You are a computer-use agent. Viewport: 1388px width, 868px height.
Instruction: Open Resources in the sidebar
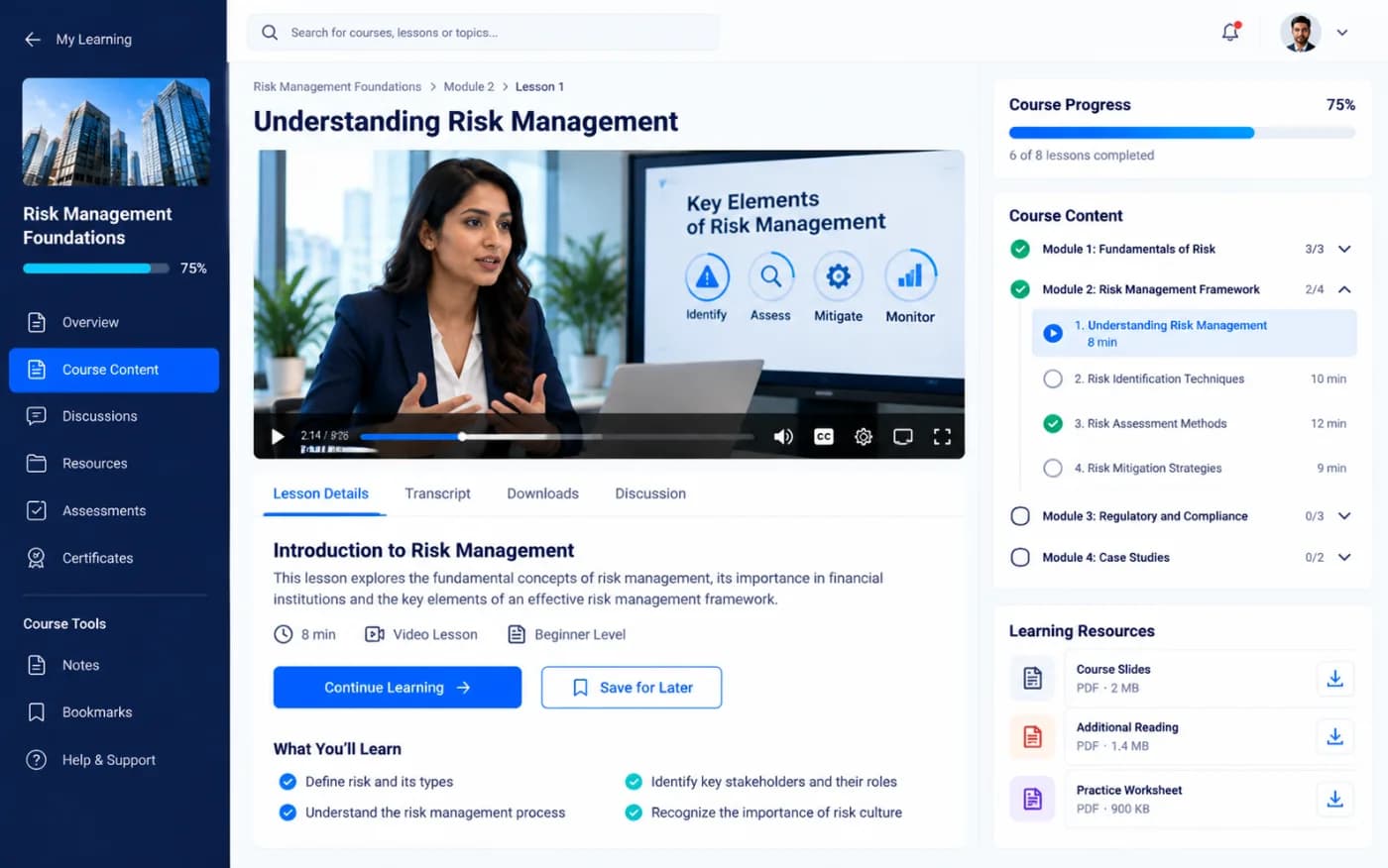point(114,464)
